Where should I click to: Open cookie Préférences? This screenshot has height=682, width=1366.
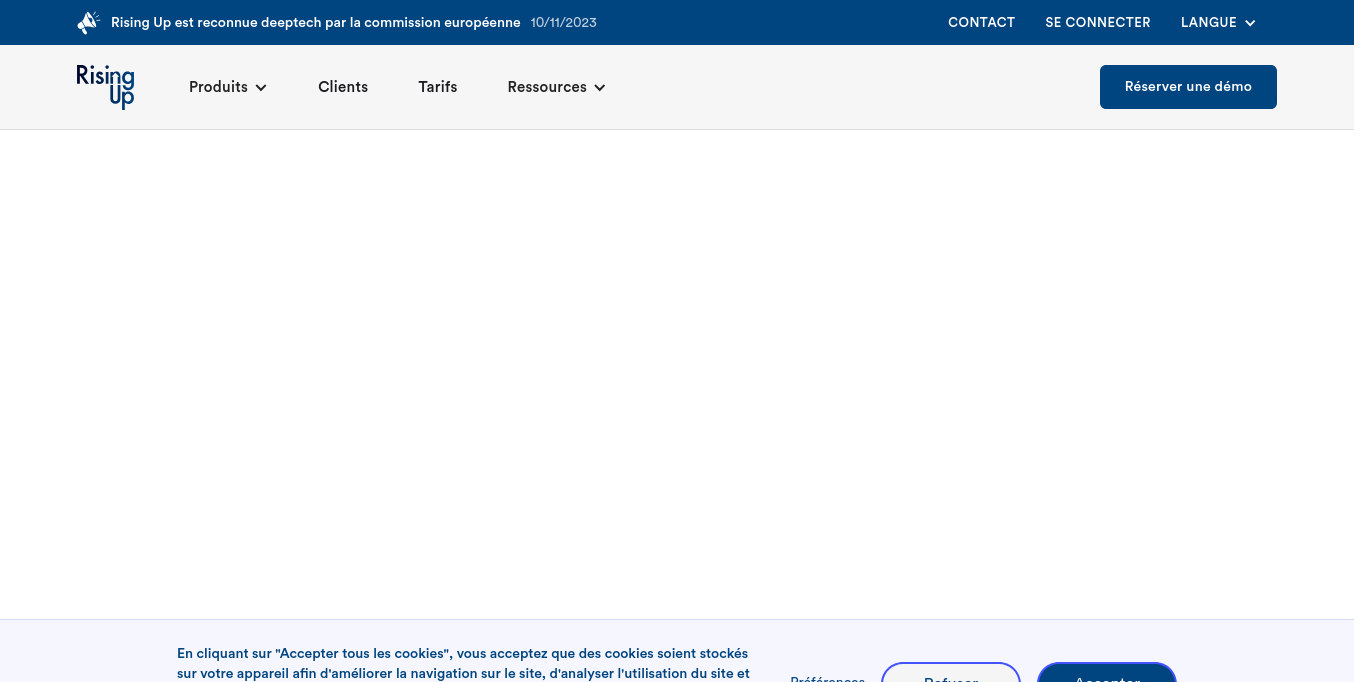click(x=827, y=677)
